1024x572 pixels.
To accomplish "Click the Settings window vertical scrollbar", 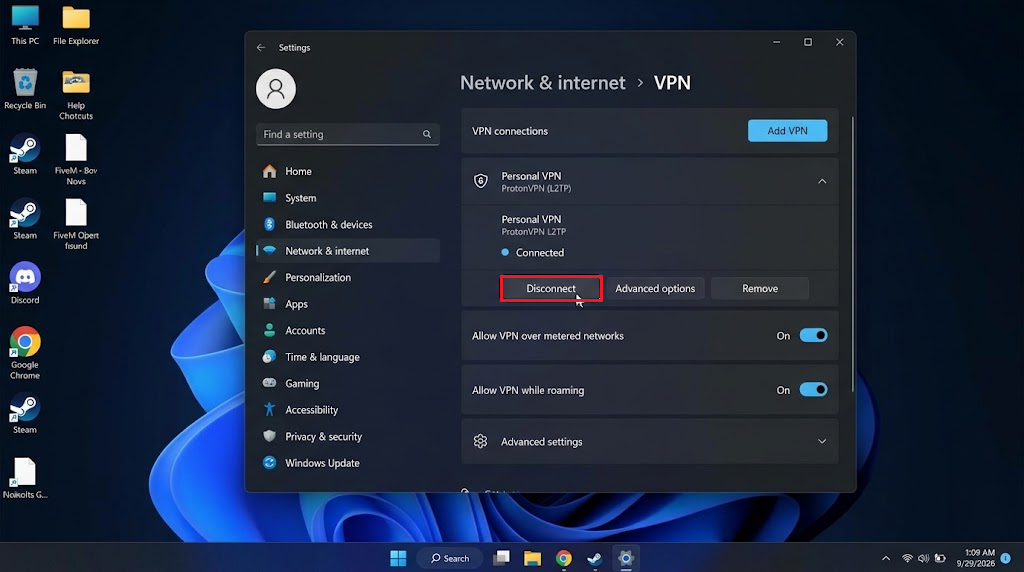I will (x=852, y=255).
